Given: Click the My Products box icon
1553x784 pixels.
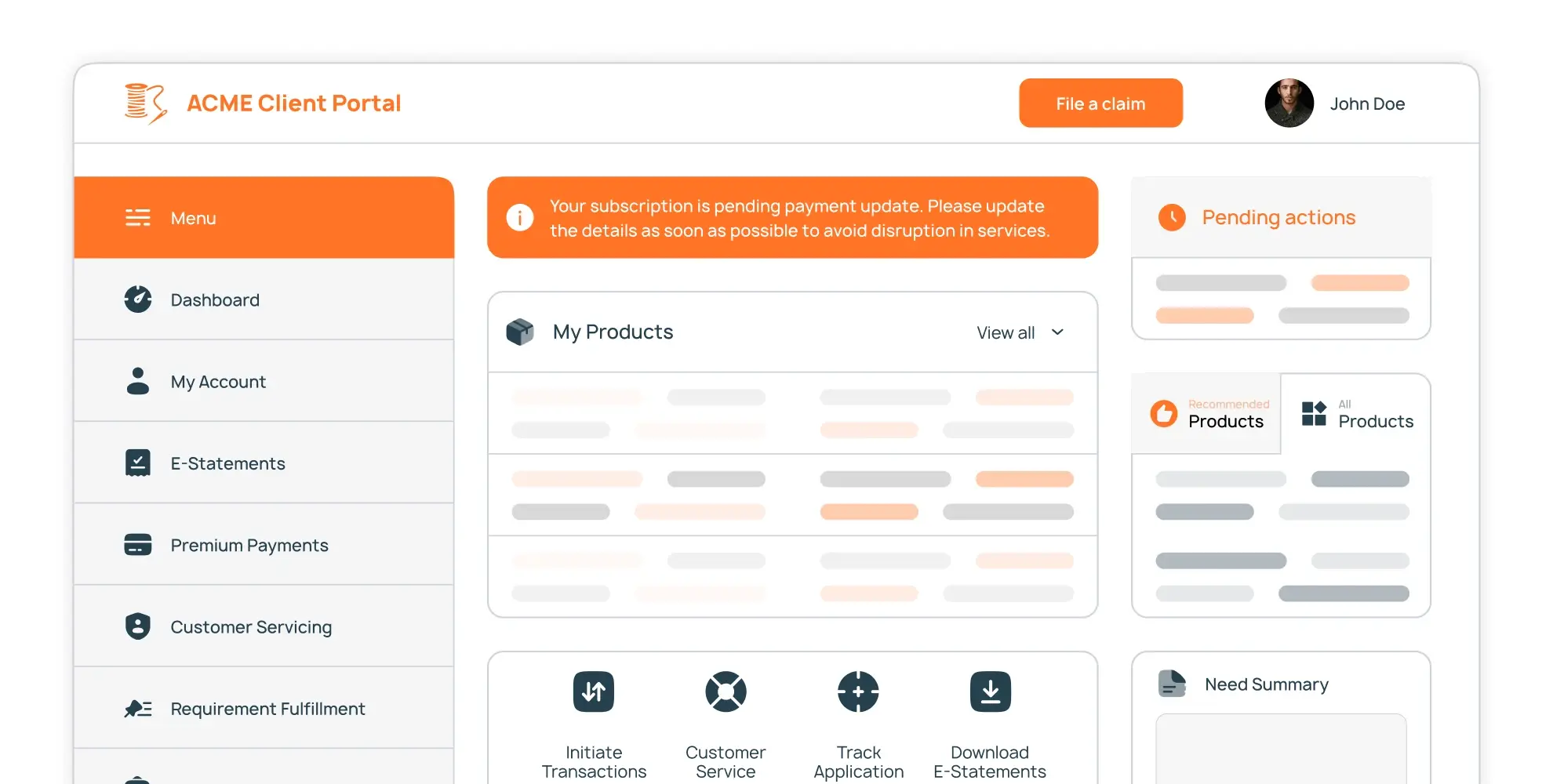Looking at the screenshot, I should pyautogui.click(x=520, y=332).
